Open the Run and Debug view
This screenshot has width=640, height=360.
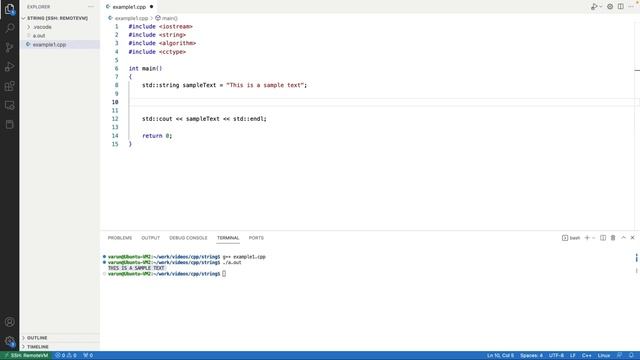[9, 67]
